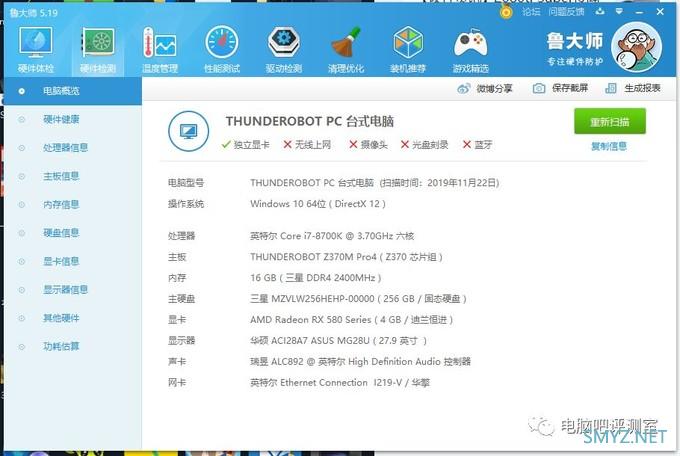
Task: Click 16 GB DDR4 2400MHz memory value
Action: [315, 278]
